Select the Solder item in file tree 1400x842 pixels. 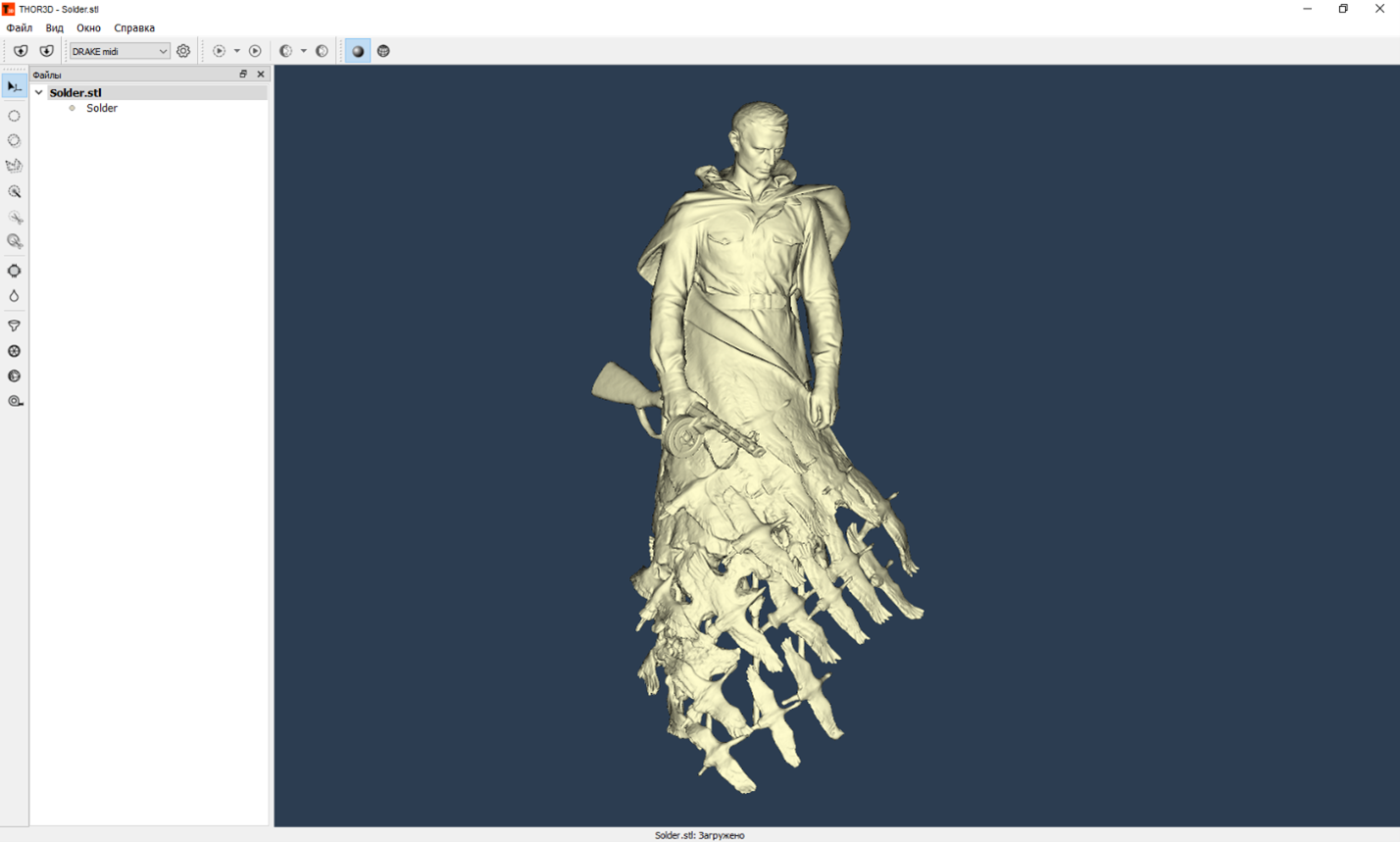(x=101, y=108)
